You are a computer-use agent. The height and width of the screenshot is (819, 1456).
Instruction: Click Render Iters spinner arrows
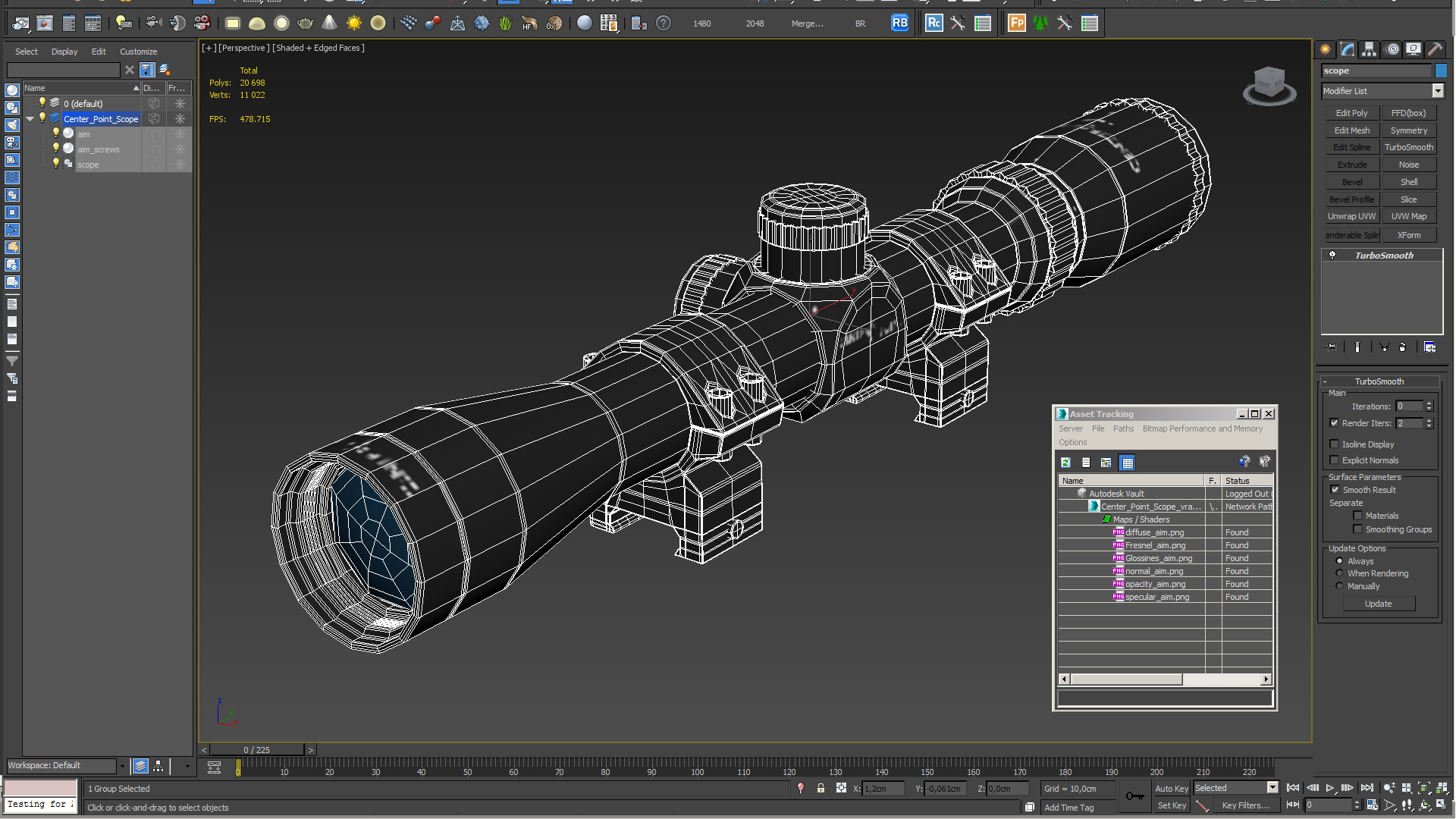[1429, 423]
